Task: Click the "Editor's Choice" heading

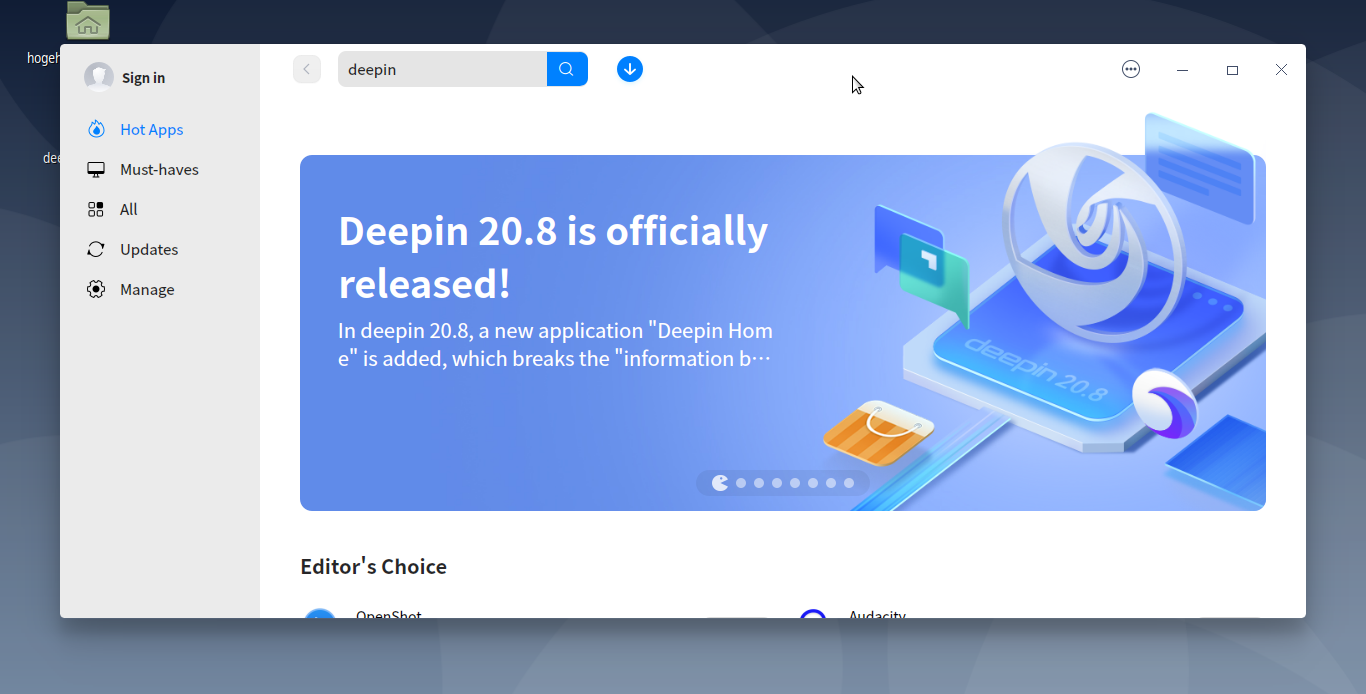Action: (x=373, y=567)
